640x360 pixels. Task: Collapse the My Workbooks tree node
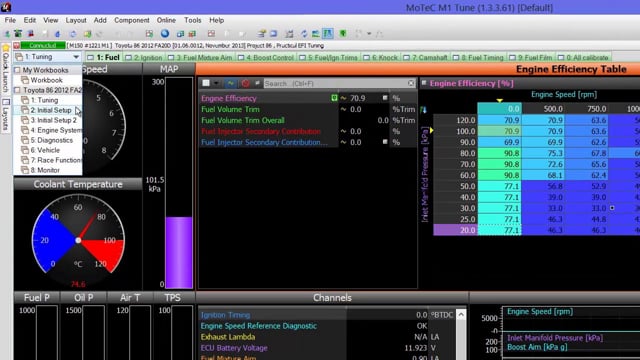coord(17,70)
